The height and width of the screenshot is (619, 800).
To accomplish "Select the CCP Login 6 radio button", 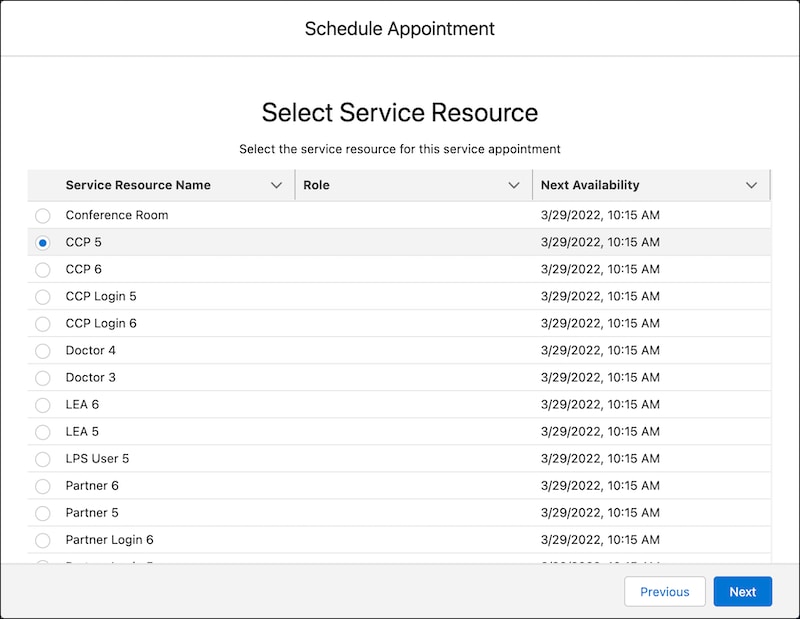I will 43,324.
